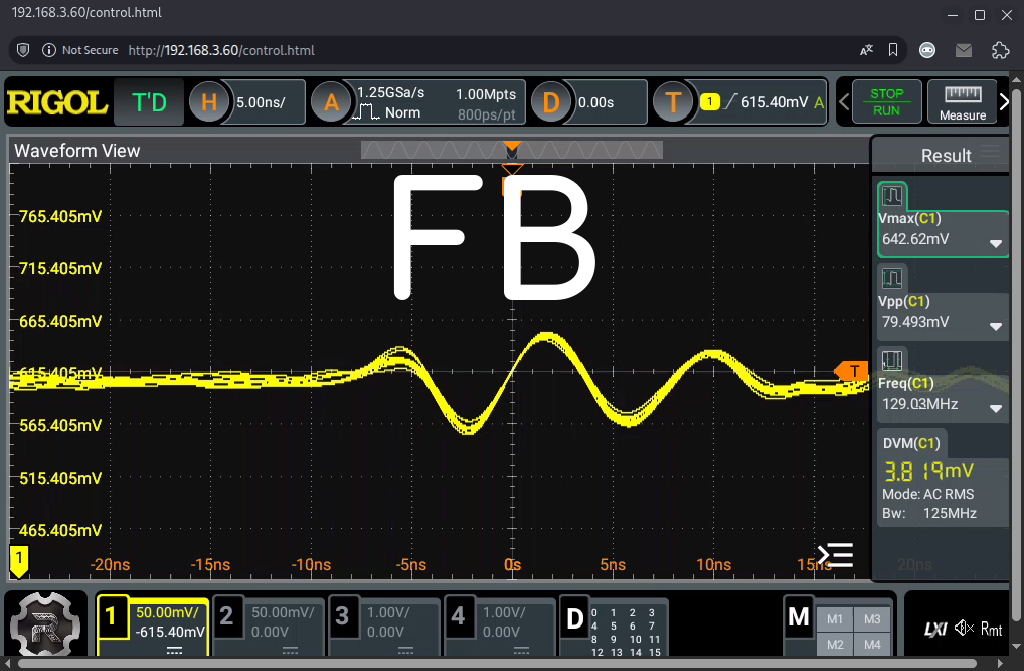Viewport: 1024px width, 671px height.
Task: Open delay D settings
Action: (x=551, y=103)
